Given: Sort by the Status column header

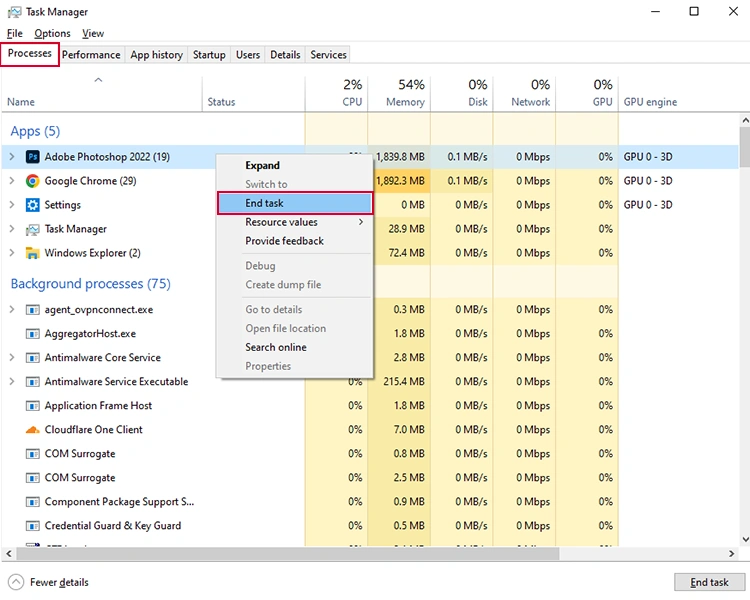Looking at the screenshot, I should [x=254, y=94].
